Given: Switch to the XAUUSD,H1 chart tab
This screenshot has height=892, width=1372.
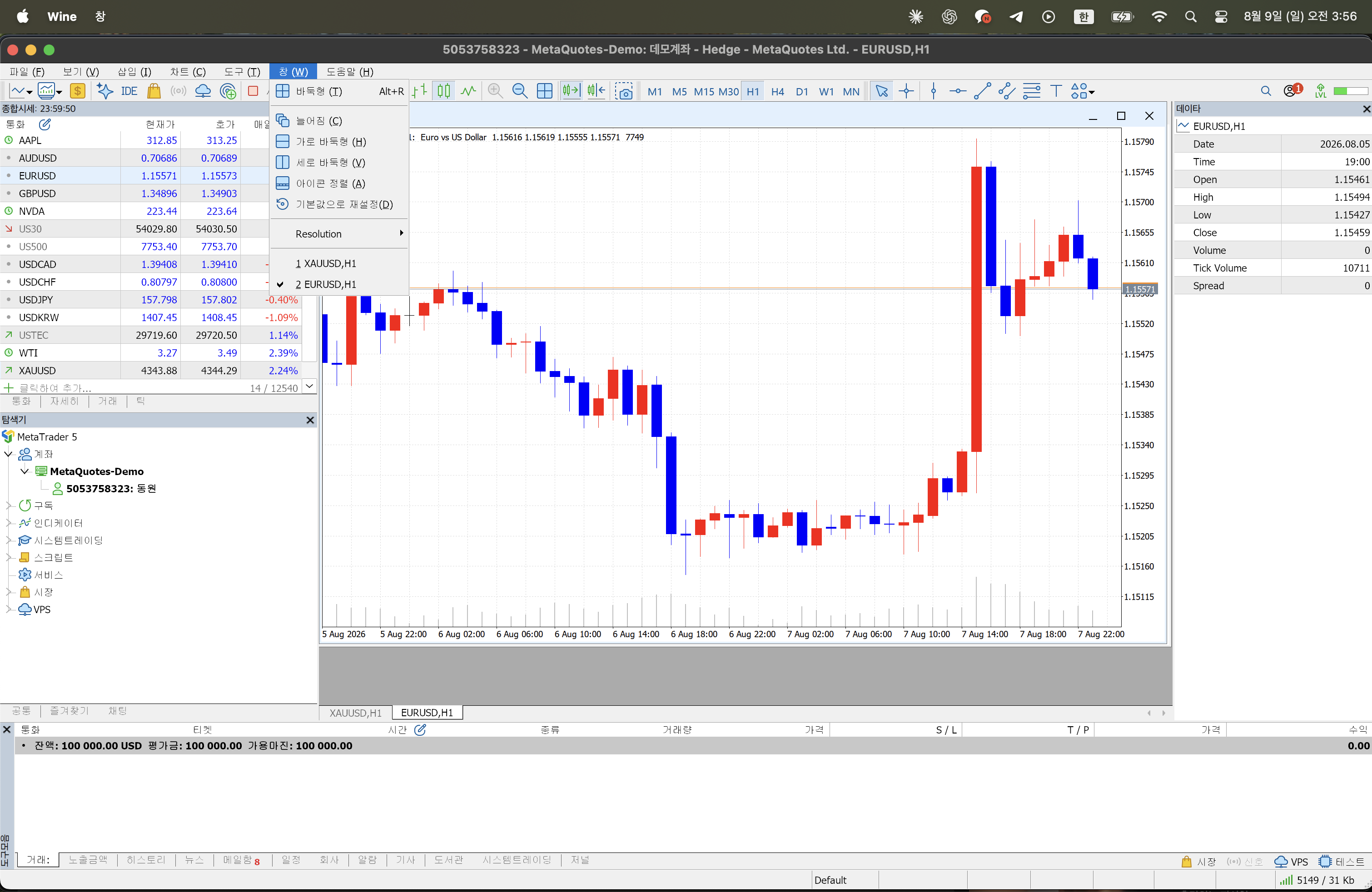Looking at the screenshot, I should (x=356, y=713).
